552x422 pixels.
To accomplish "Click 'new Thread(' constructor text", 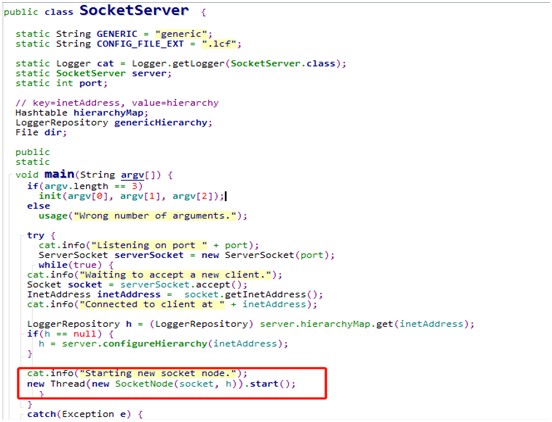I will (x=59, y=384).
